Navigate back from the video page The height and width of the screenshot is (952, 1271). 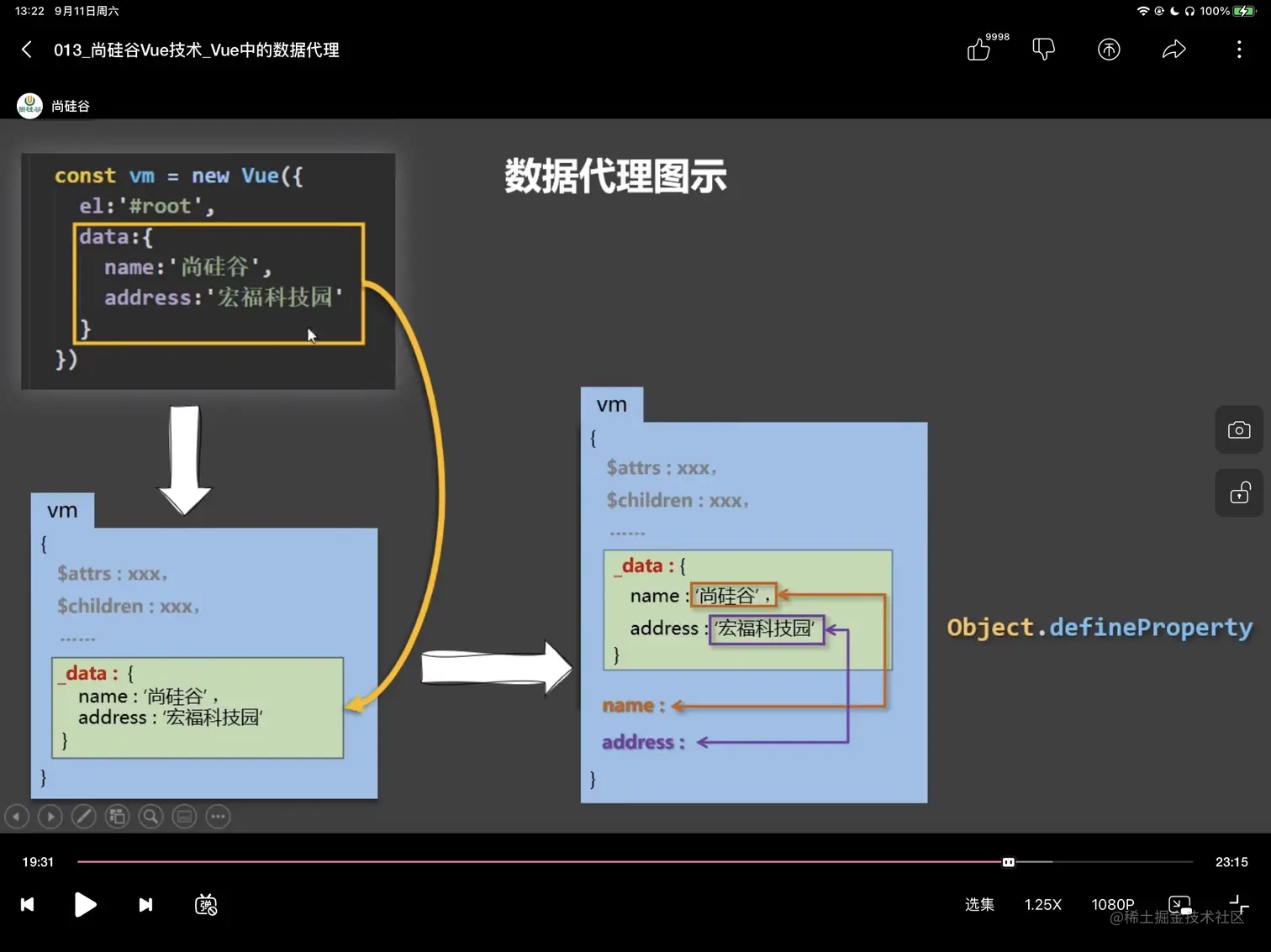pos(26,49)
